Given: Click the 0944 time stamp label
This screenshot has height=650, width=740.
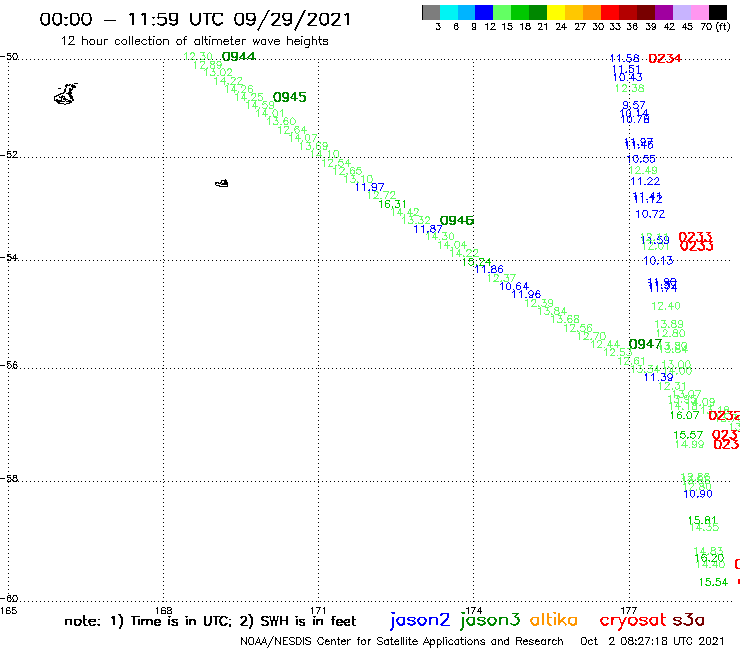Looking at the screenshot, I should (239, 56).
